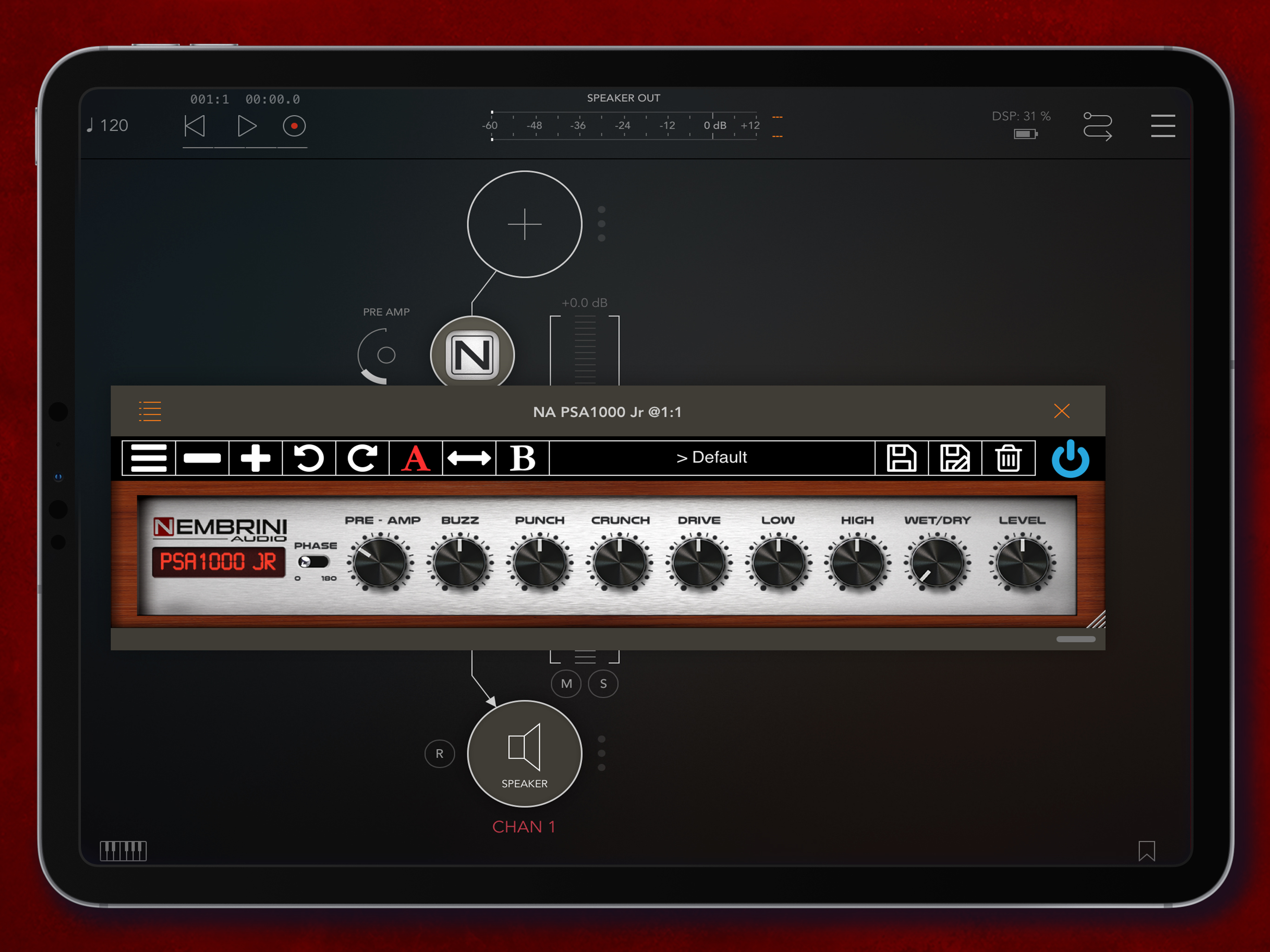Toggle the plugin blue power button
The height and width of the screenshot is (952, 1270).
point(1070,458)
